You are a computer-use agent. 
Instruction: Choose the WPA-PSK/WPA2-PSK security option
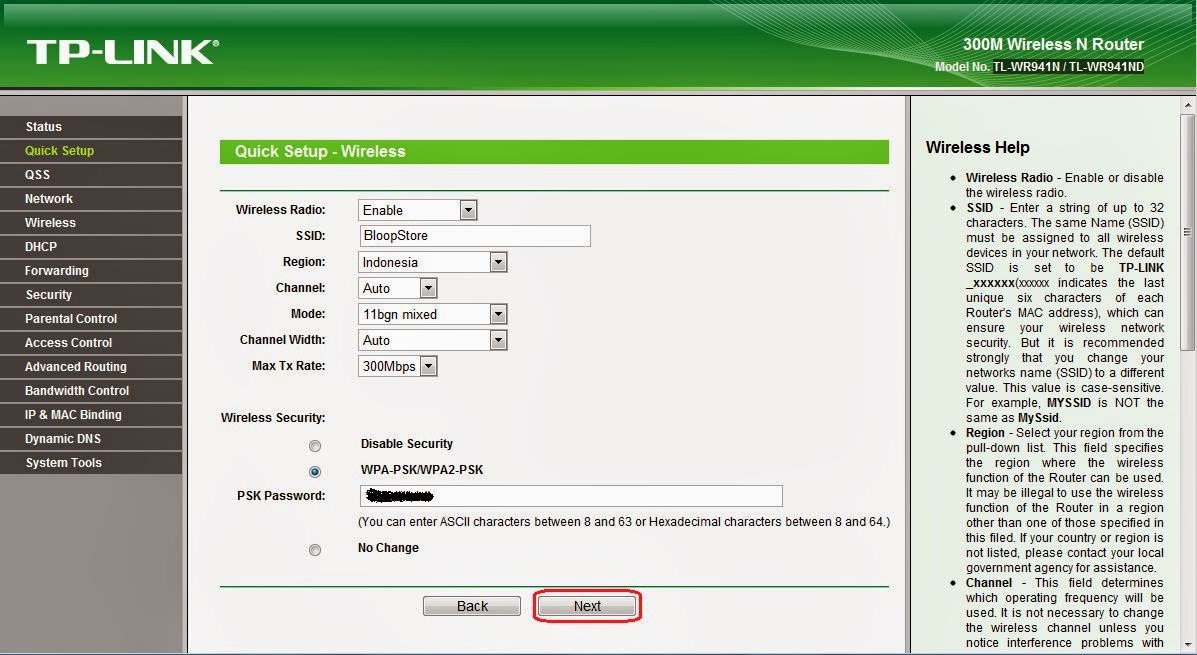(x=315, y=470)
